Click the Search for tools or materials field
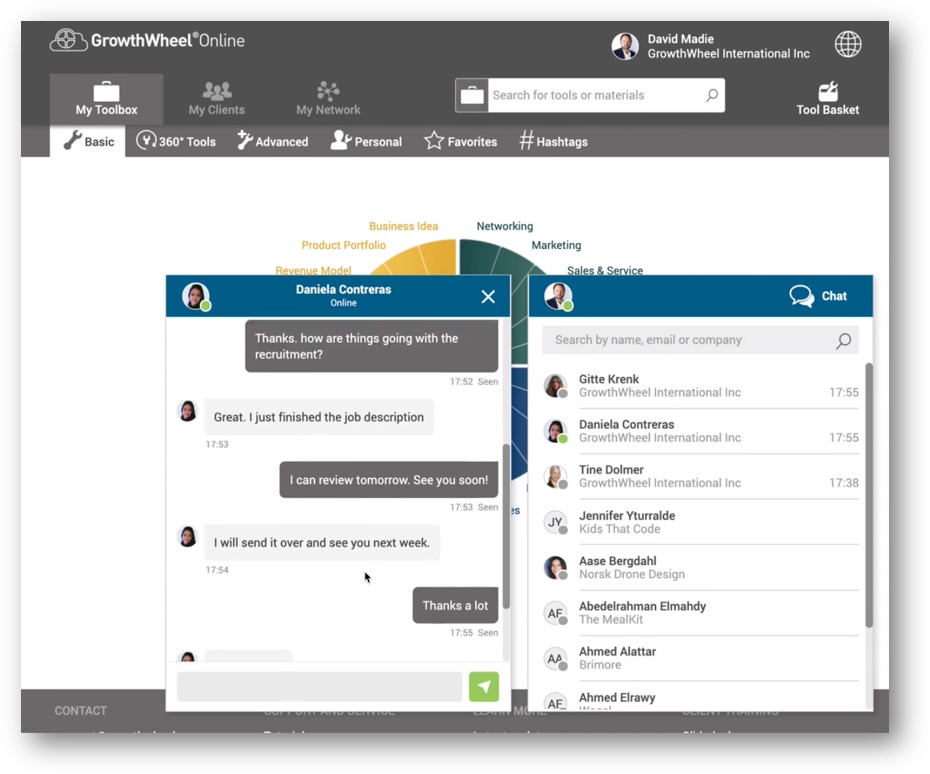 click(x=595, y=95)
